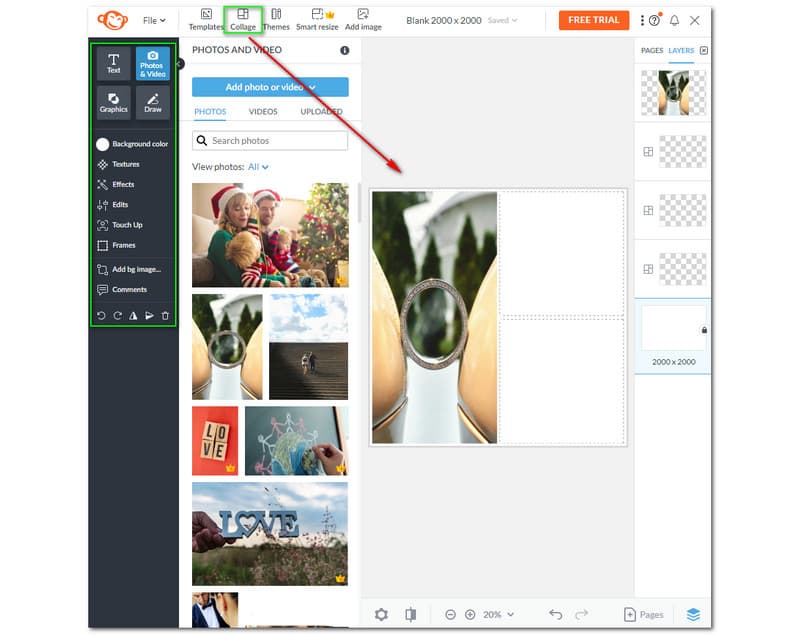Click the alignment guides icon in the bottom bar
Image resolution: width=800 pixels, height=635 pixels.
411,615
